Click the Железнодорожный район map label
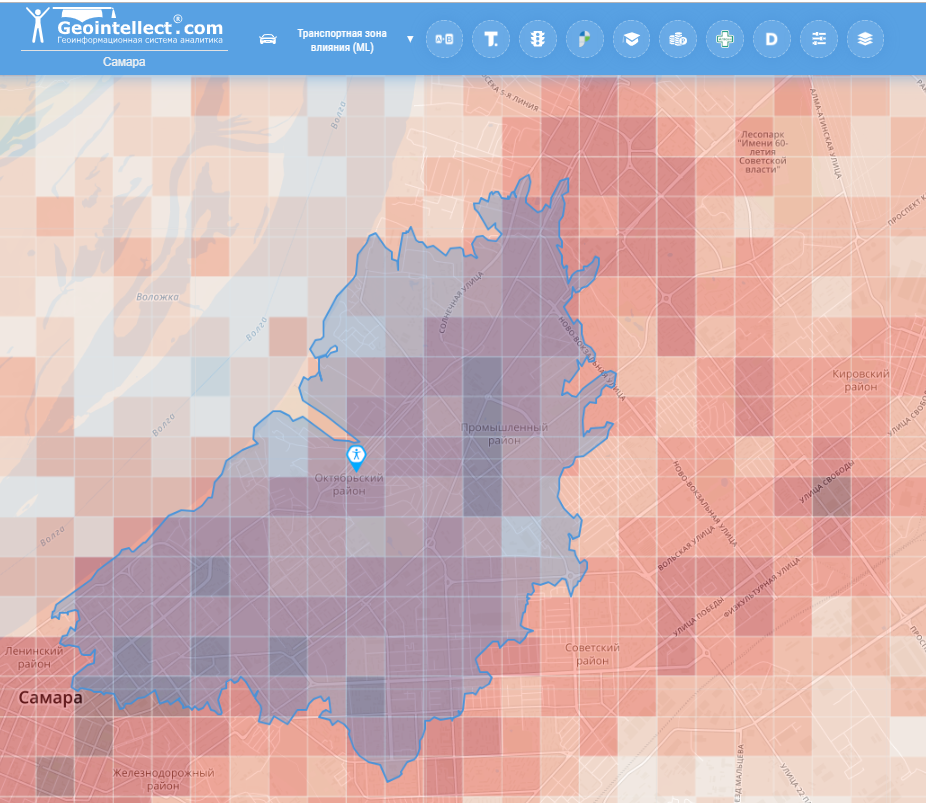Screen dimensions: 926x803 [x=164, y=779]
